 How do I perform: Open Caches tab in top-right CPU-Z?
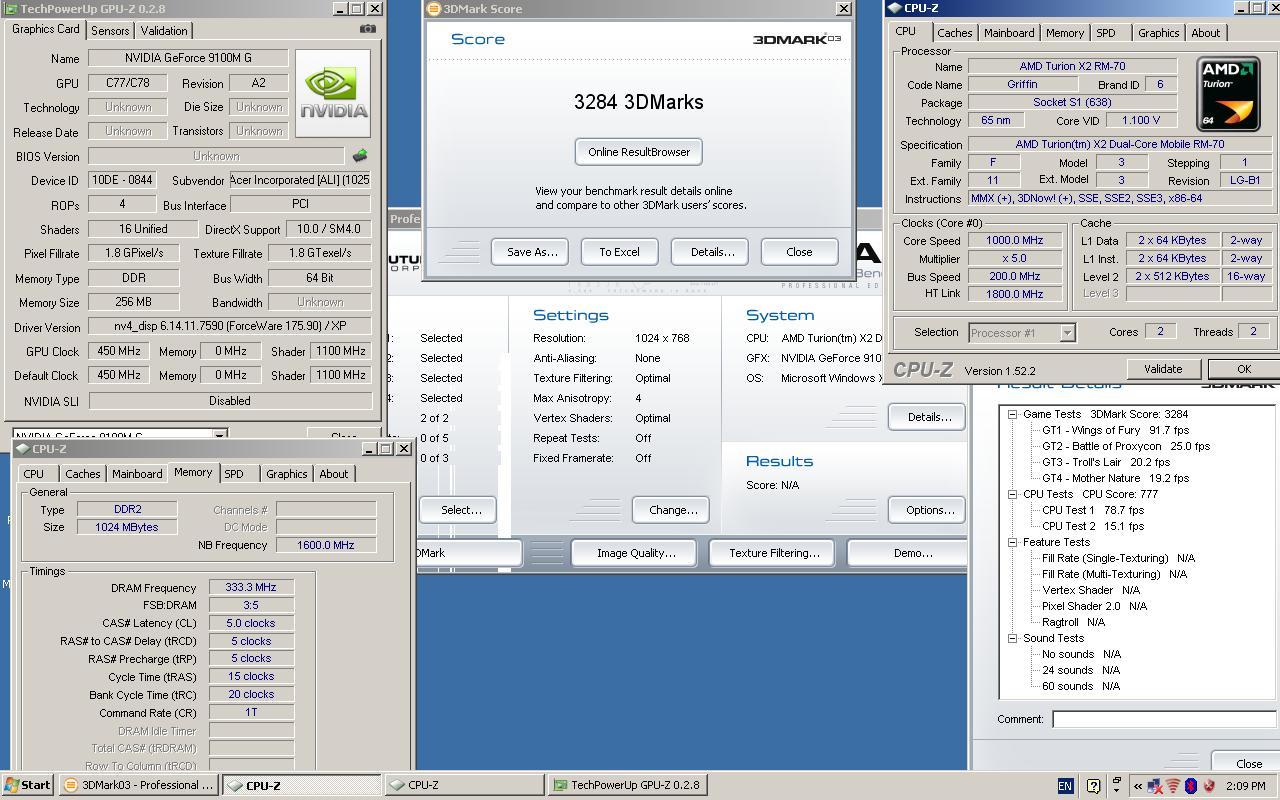(954, 33)
